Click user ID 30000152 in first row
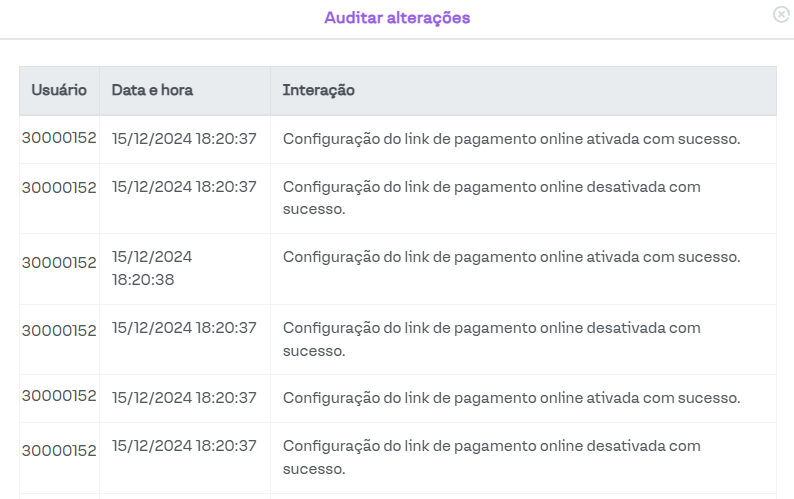The image size is (794, 499). (x=59, y=138)
